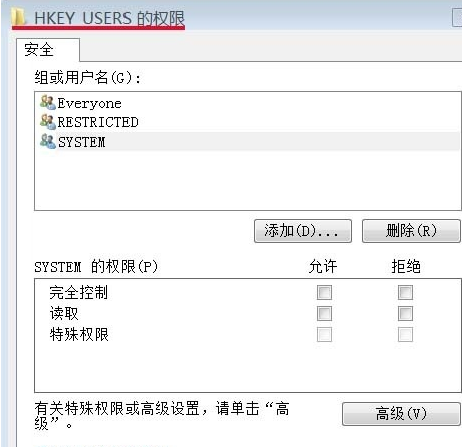Select the RESTRICTED name in the list
This screenshot has height=447, width=462.
(98, 122)
